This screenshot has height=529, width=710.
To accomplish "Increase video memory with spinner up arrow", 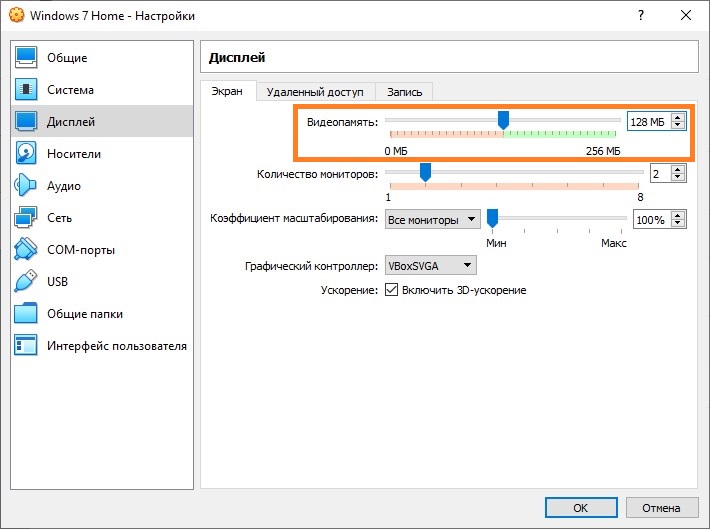I will [679, 117].
